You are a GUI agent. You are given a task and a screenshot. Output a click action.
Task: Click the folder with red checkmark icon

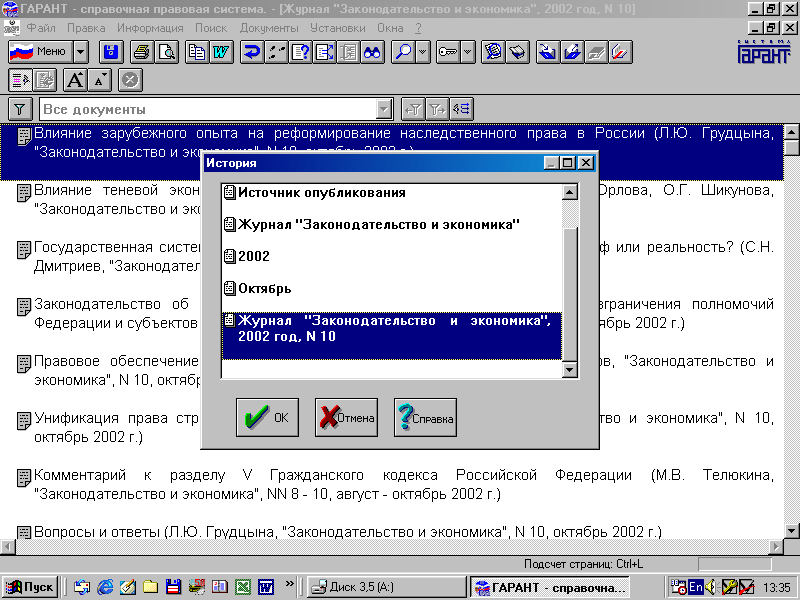coord(620,52)
